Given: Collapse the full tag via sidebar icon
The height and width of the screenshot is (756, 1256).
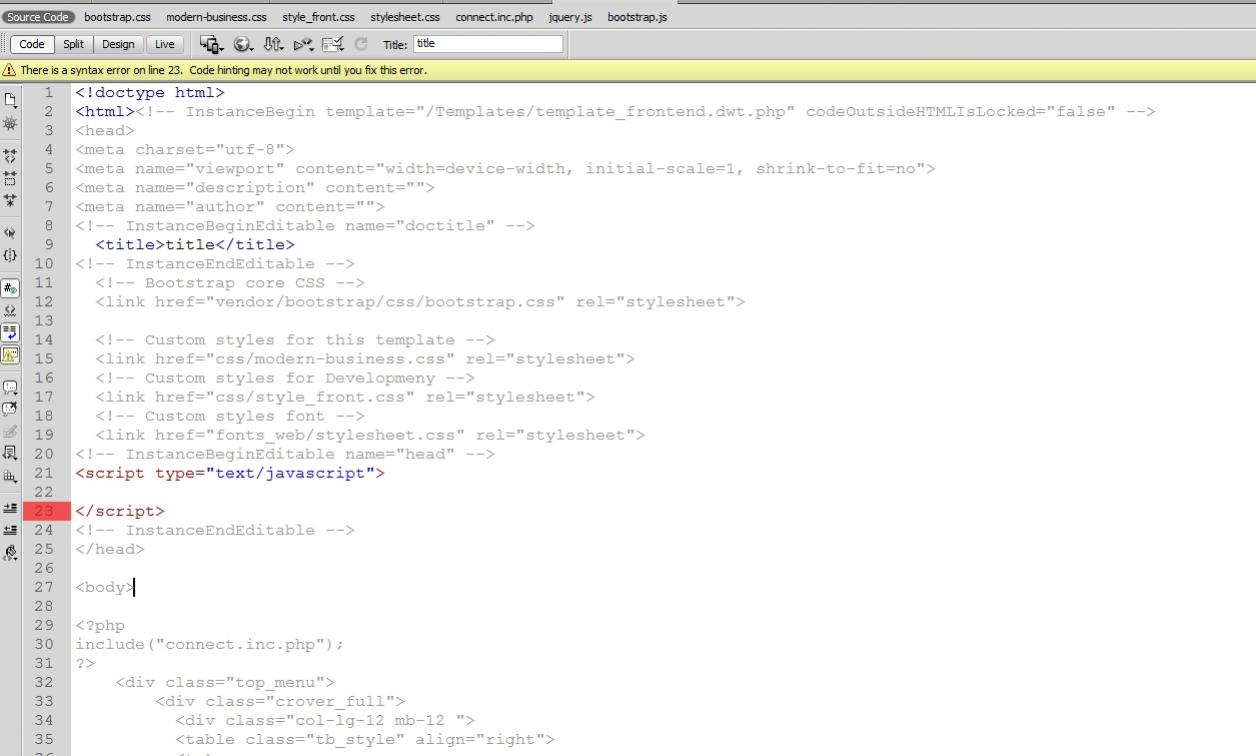Looking at the screenshot, I should (x=10, y=157).
